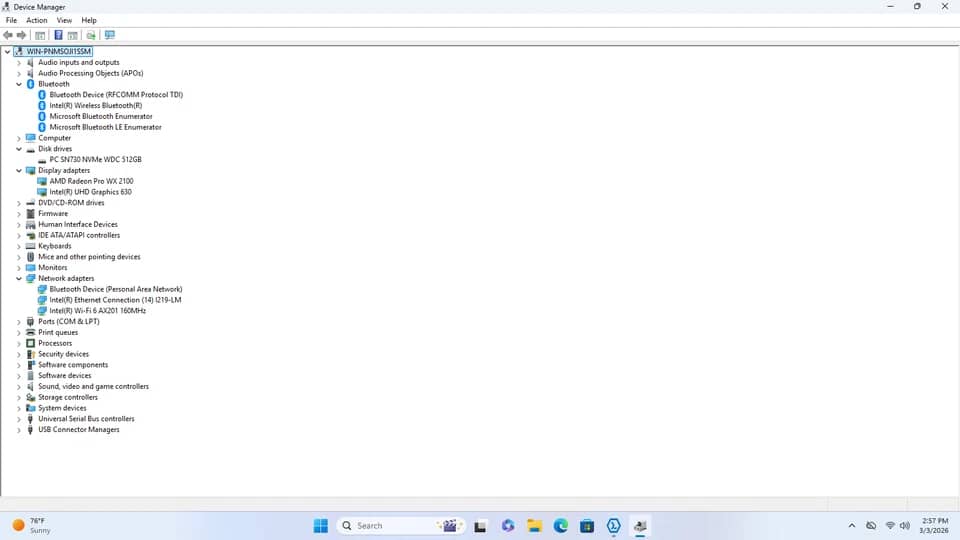Expand Human Interface Devices

pos(19,225)
